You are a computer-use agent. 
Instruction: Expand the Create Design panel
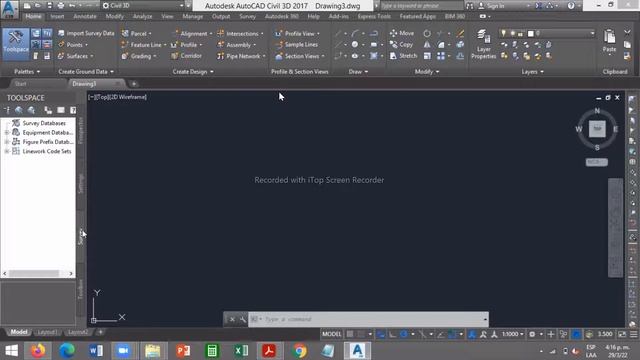tap(193, 71)
